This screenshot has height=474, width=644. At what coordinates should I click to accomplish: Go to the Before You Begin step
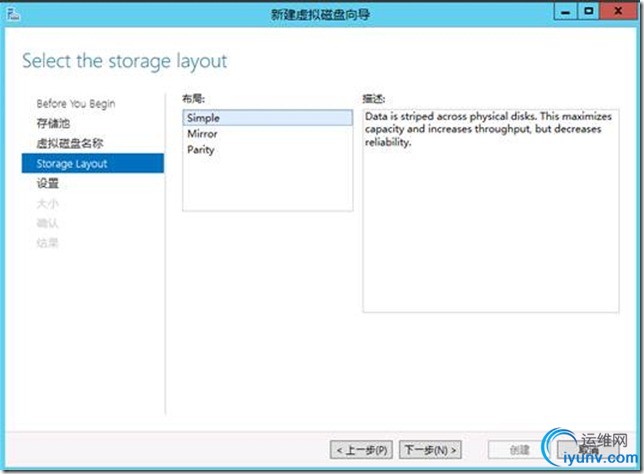click(x=76, y=104)
